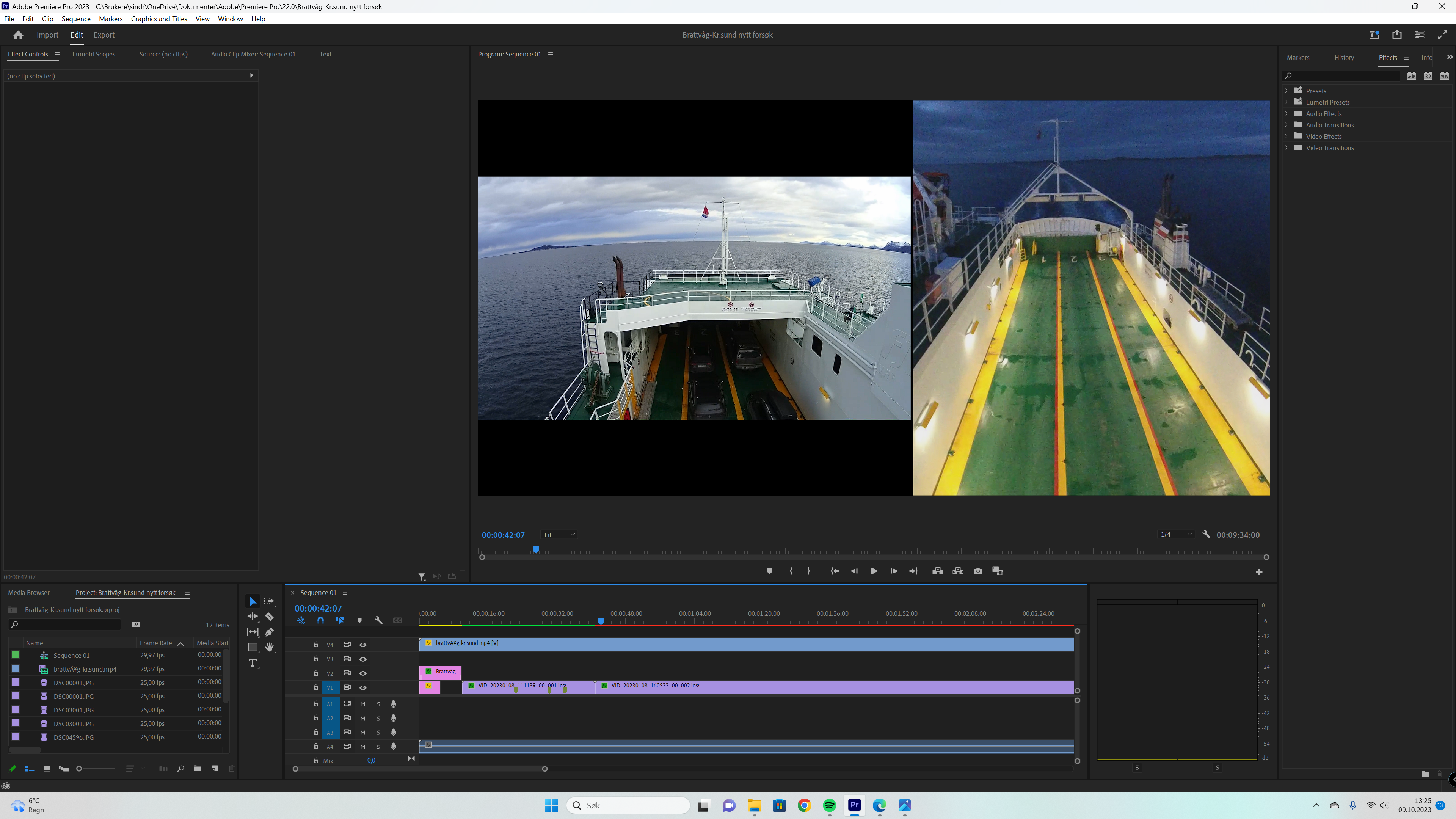Select the Type tool
Image resolution: width=1456 pixels, height=819 pixels.
point(253,662)
